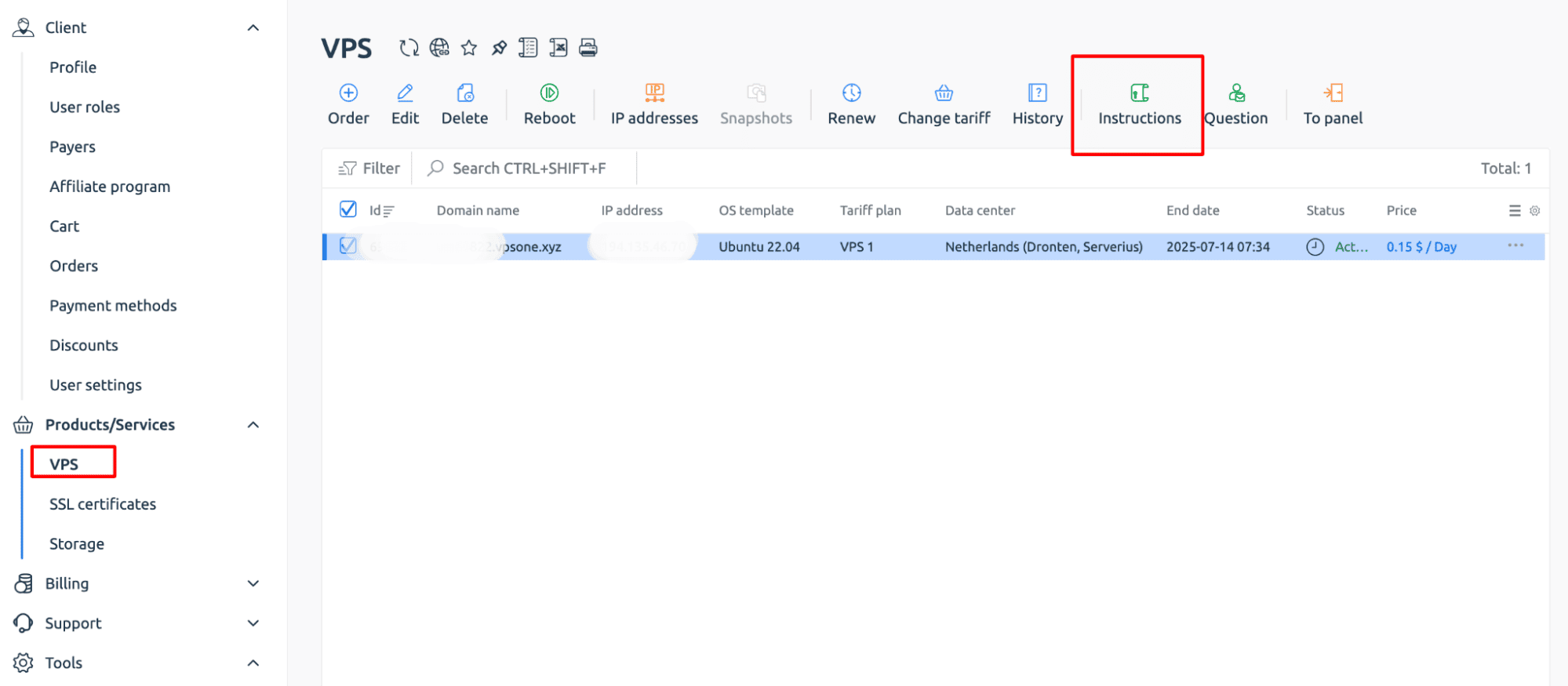Open Affiliate program in the sidebar
Screen dimensions: 1568x686
(110, 187)
